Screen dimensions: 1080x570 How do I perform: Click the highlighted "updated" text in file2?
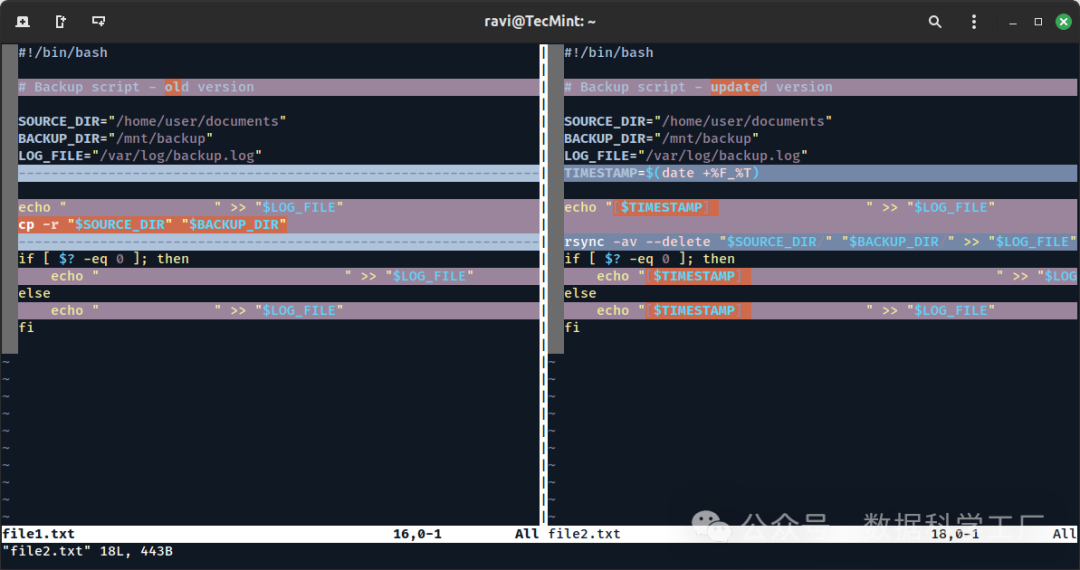click(x=735, y=87)
